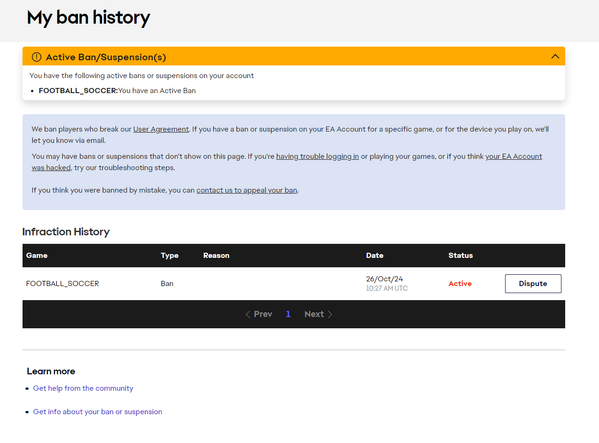Follow the your EA Account link
Viewport: 599px width, 443px height.
click(x=513, y=156)
